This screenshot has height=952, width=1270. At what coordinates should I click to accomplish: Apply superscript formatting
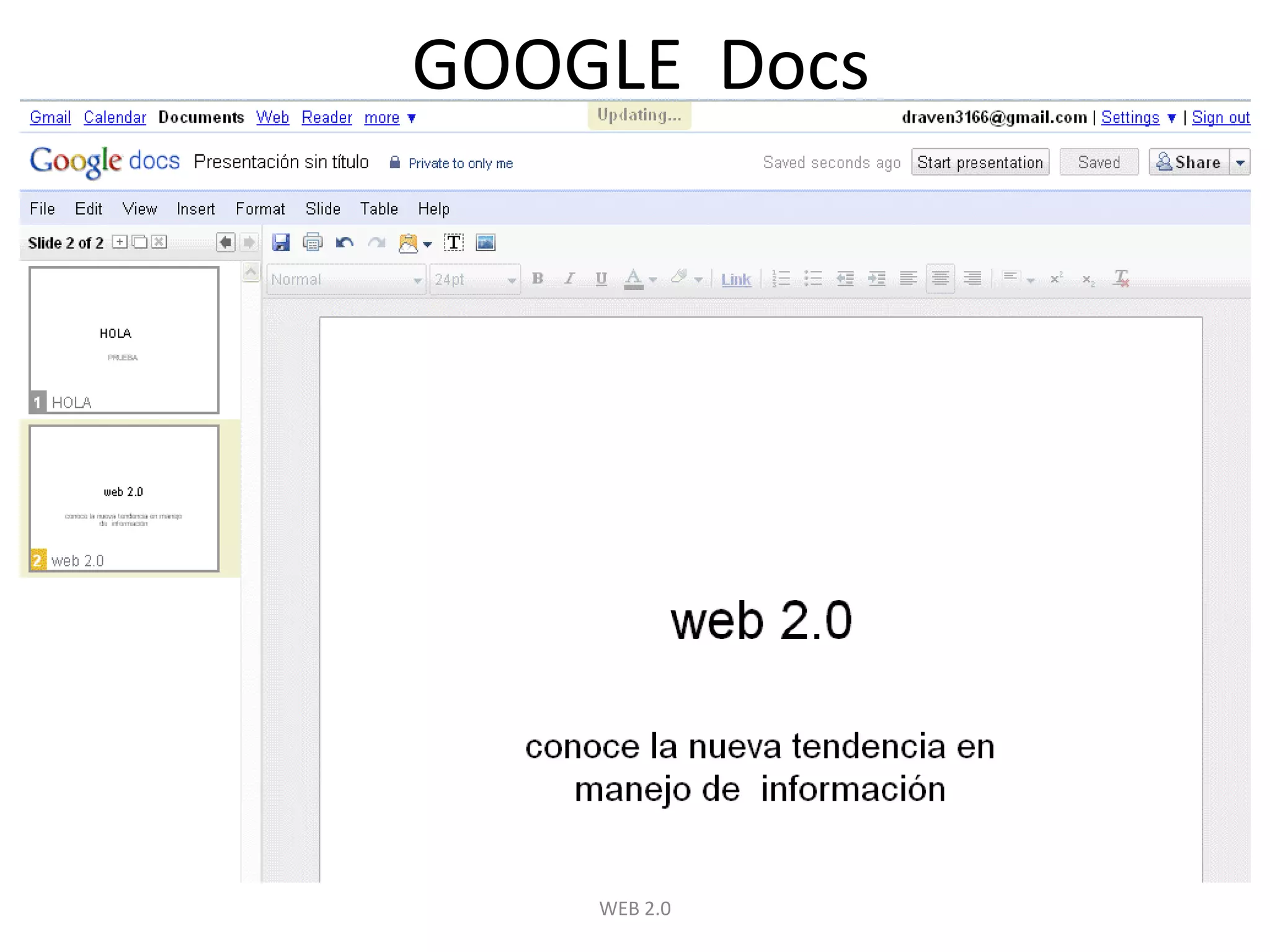coord(1057,278)
